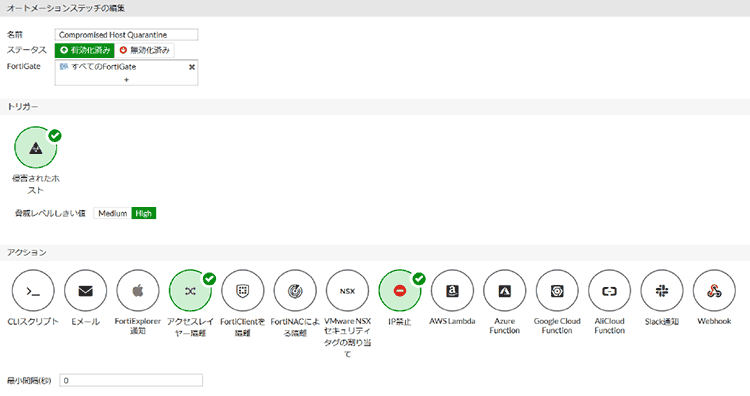Select the Webhook action icon
750x396 pixels.
pos(714,291)
